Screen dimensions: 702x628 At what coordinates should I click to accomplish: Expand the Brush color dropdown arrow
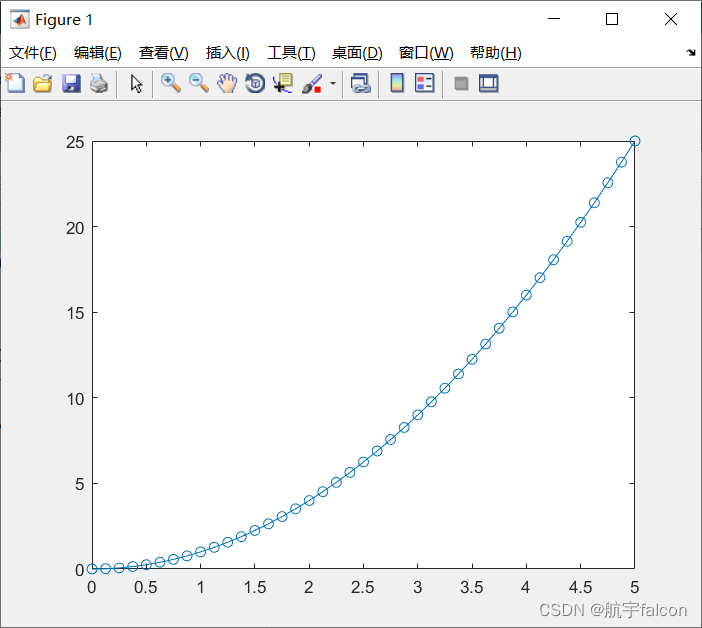pyautogui.click(x=333, y=83)
